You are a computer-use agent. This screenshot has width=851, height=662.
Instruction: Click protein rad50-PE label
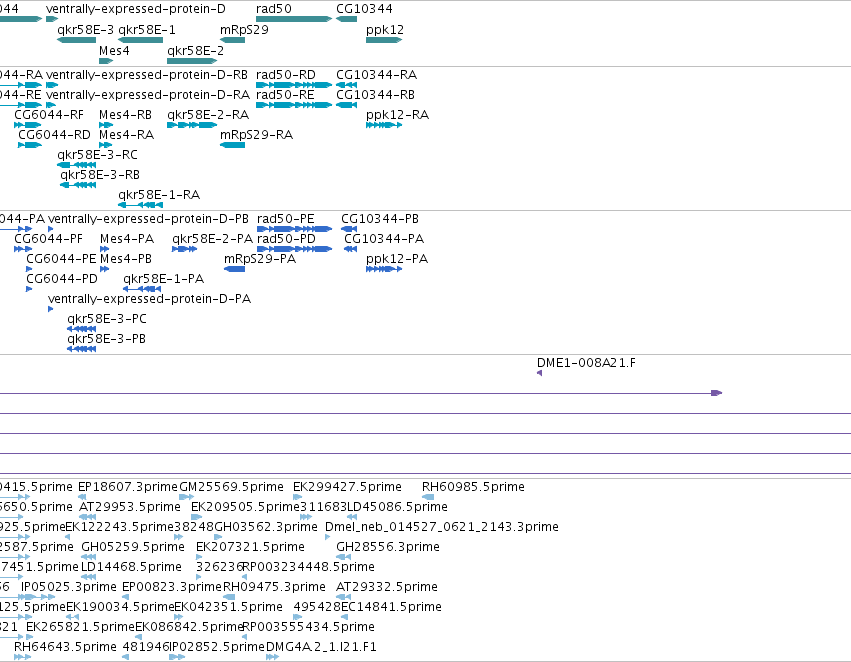[x=285, y=219]
